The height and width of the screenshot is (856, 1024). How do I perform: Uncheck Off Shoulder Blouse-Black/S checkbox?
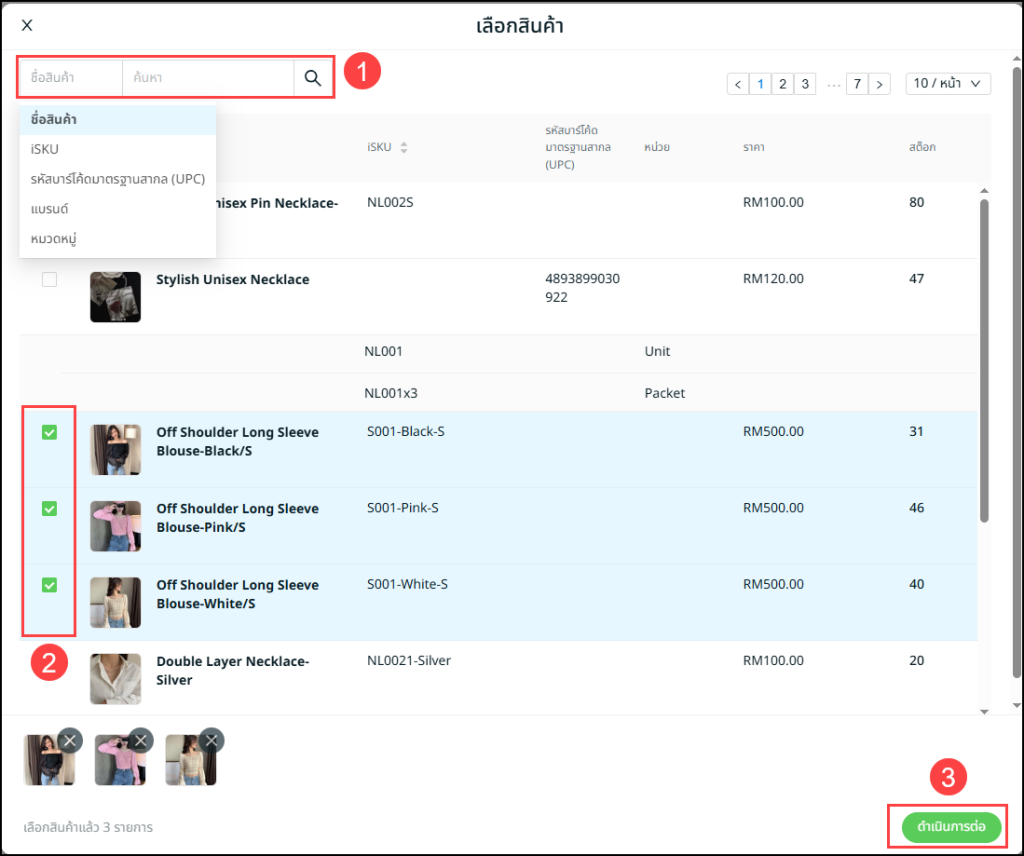49,433
